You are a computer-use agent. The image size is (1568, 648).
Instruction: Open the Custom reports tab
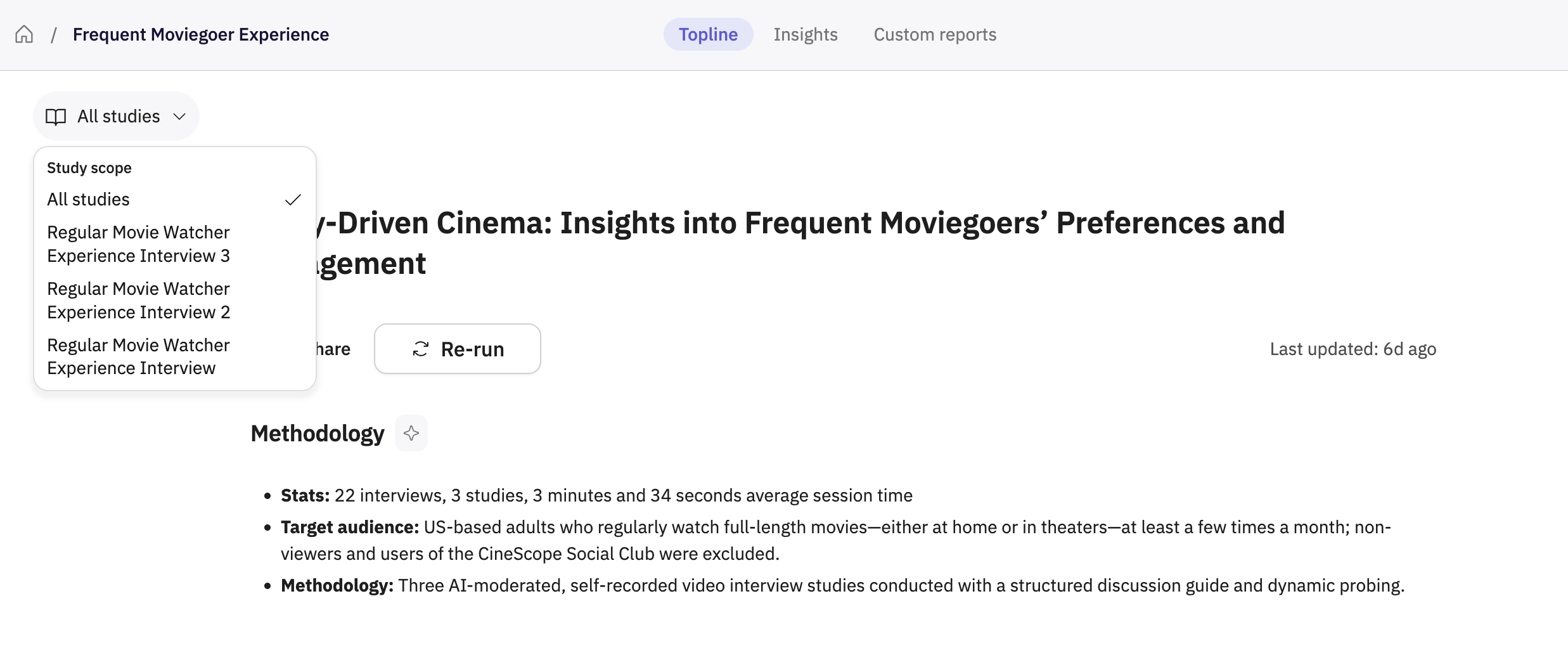[935, 34]
